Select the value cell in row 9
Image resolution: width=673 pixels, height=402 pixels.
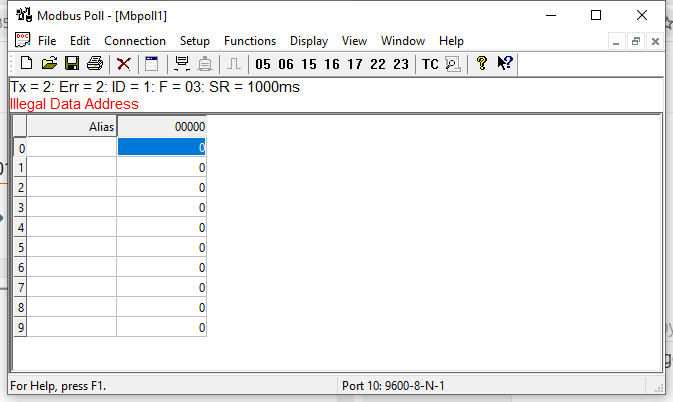[161, 327]
